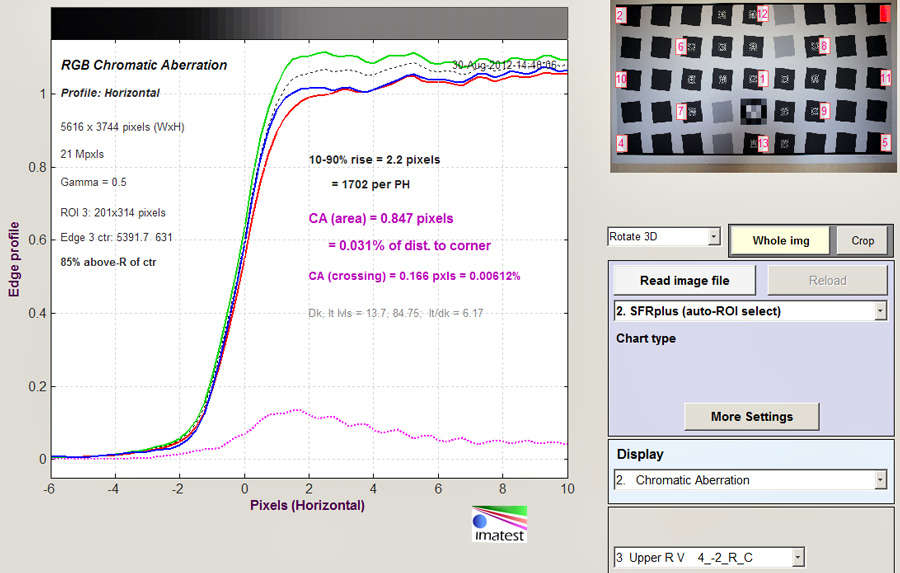900x573 pixels.
Task: Click the Reload button
Action: (x=827, y=281)
